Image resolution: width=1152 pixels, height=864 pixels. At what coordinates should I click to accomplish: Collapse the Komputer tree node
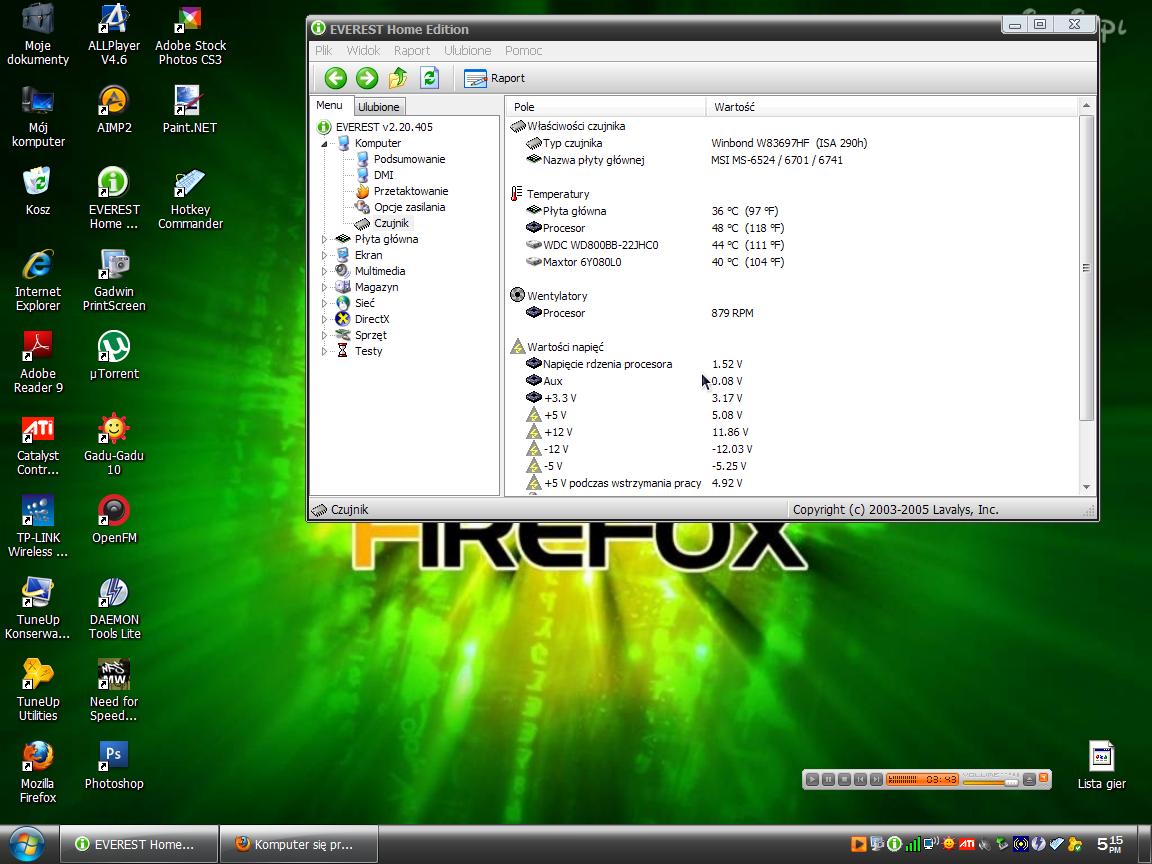(x=324, y=144)
